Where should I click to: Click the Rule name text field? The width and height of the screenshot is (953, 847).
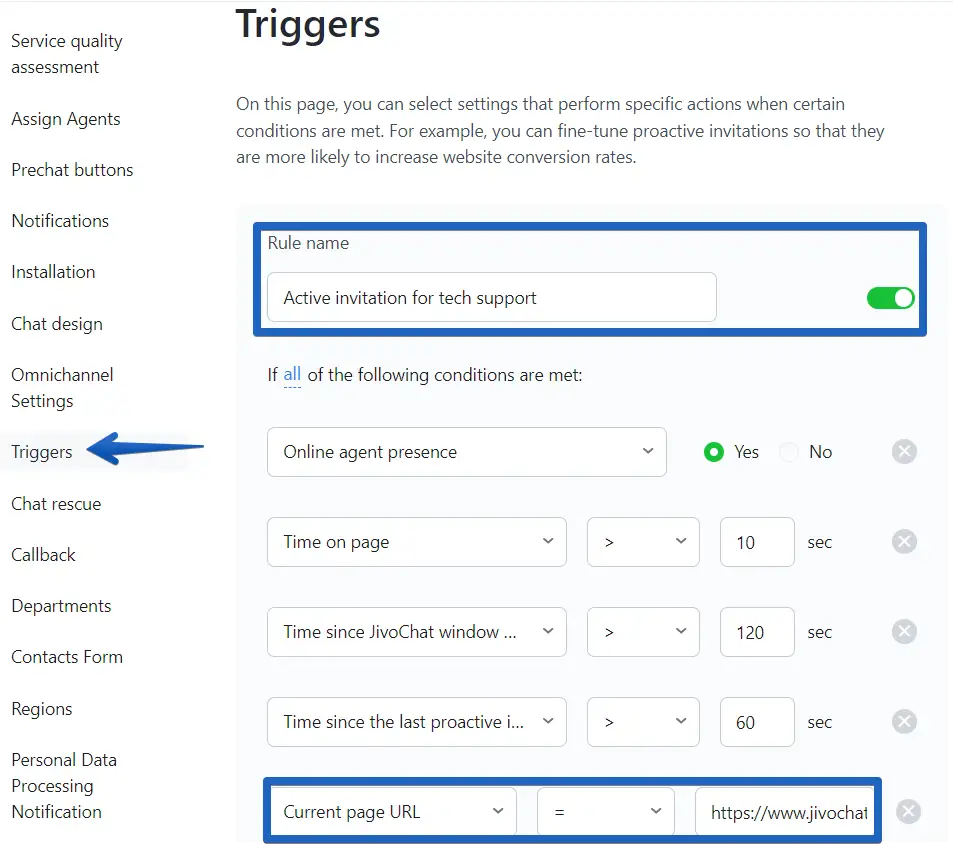click(491, 298)
